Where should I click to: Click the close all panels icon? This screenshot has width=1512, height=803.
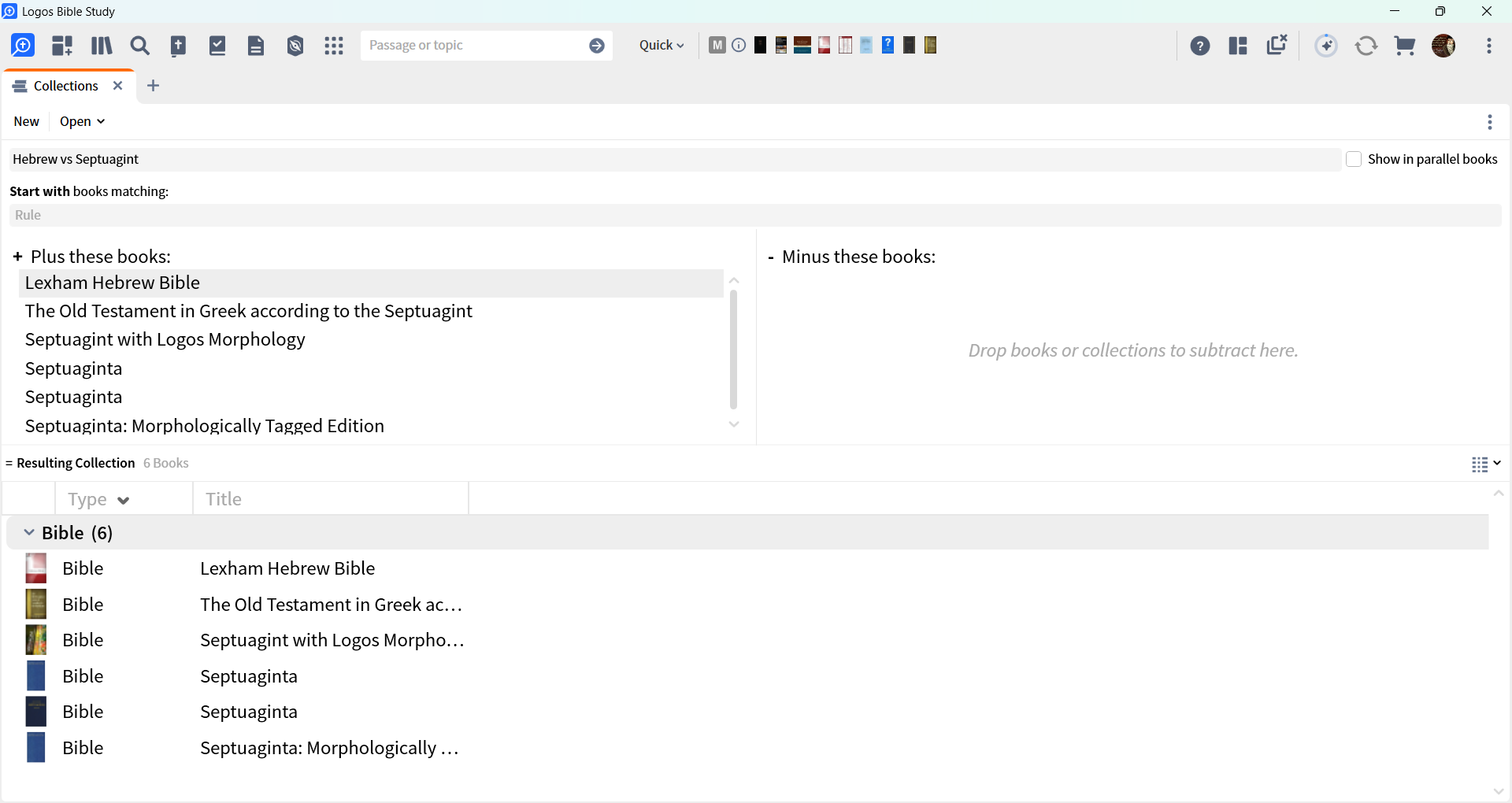pos(1277,45)
